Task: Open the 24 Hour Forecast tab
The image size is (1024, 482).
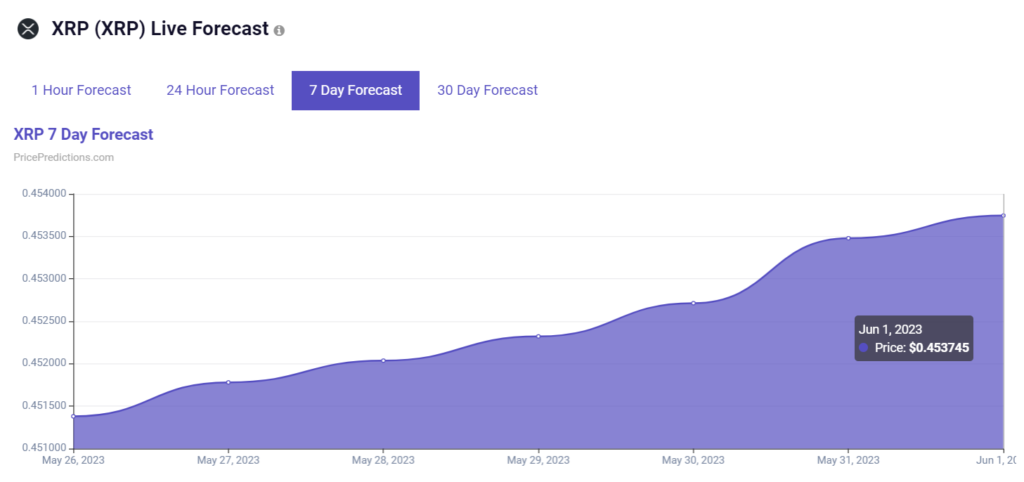Action: (x=220, y=90)
